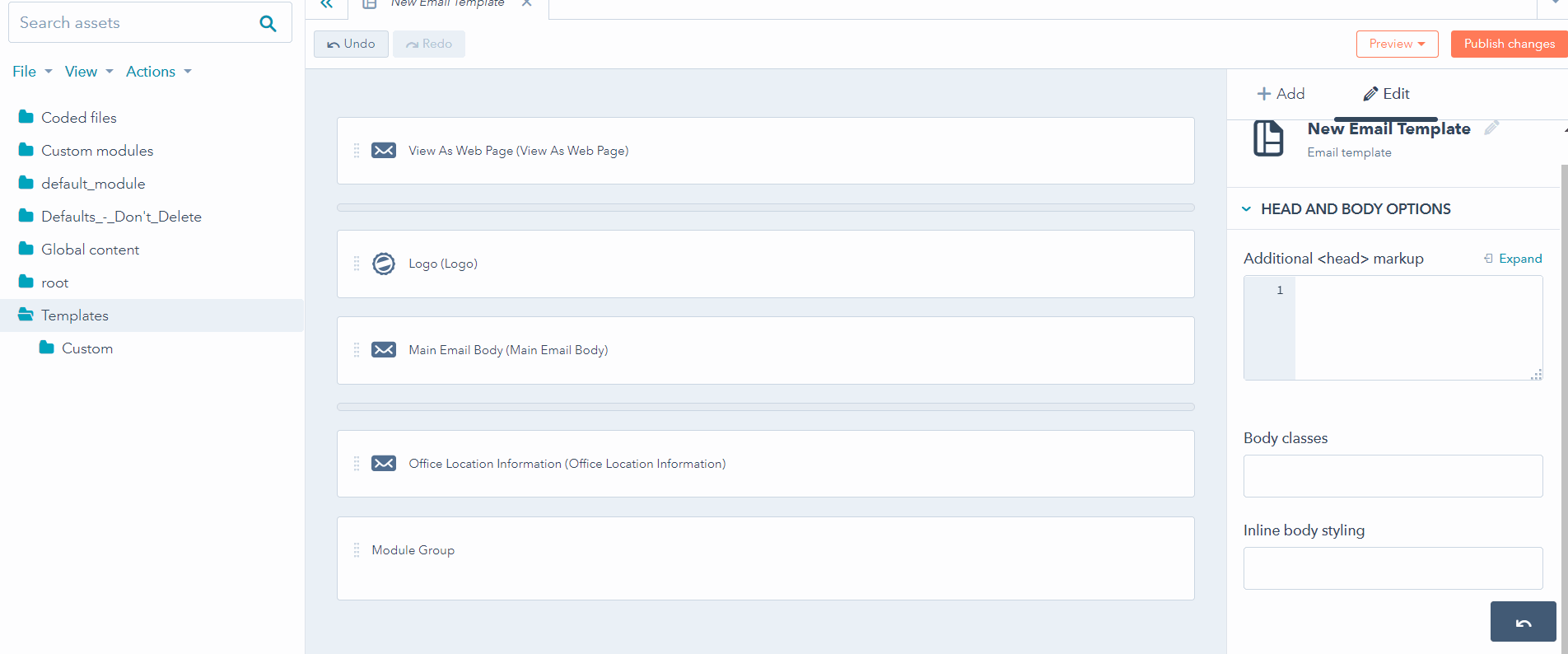Click the search magnifier icon
This screenshot has height=654, width=1568.
pyautogui.click(x=268, y=23)
